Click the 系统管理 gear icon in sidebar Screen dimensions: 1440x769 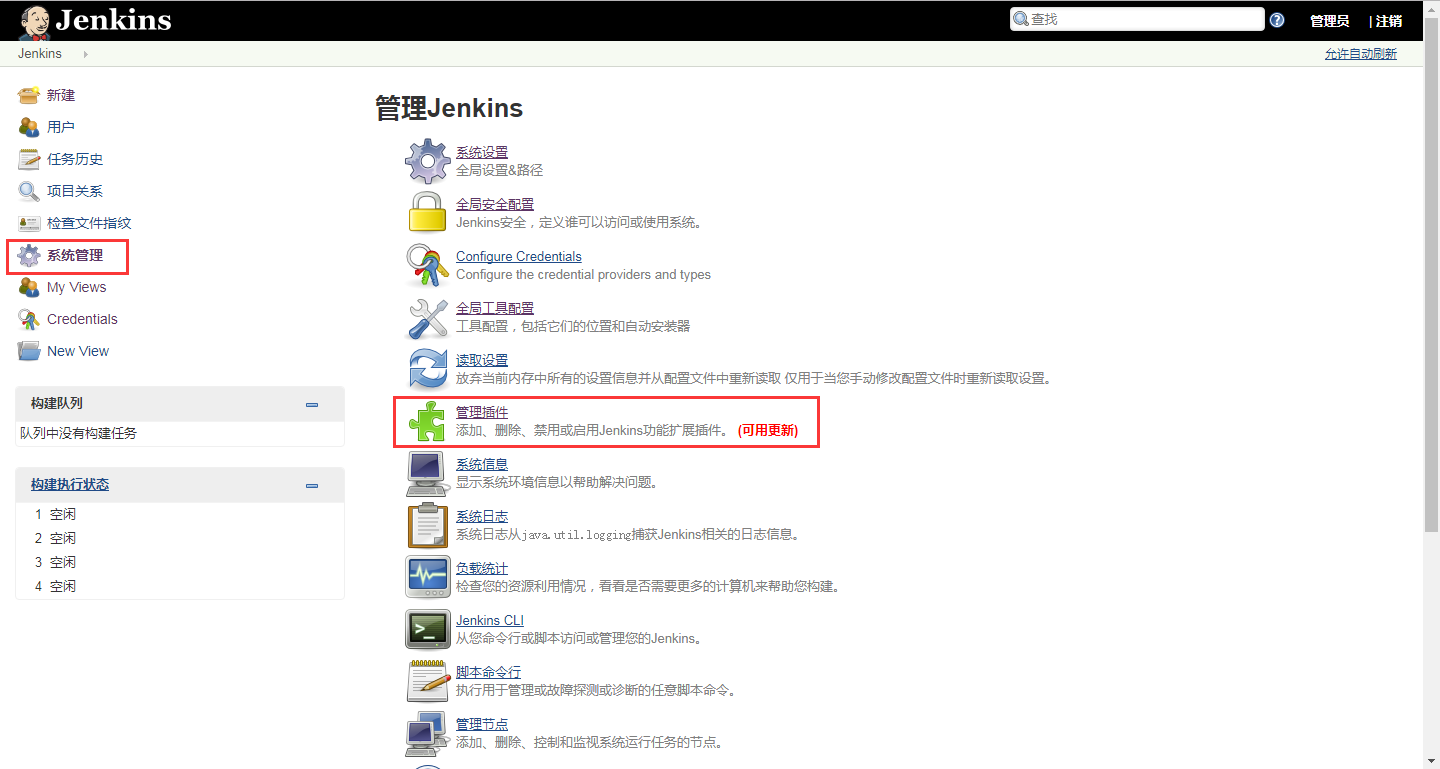[29, 255]
